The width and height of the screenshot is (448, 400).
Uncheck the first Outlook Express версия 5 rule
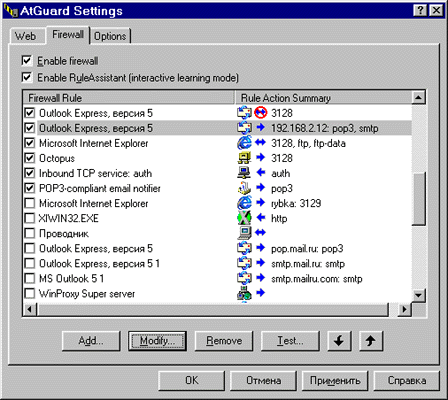click(30, 113)
